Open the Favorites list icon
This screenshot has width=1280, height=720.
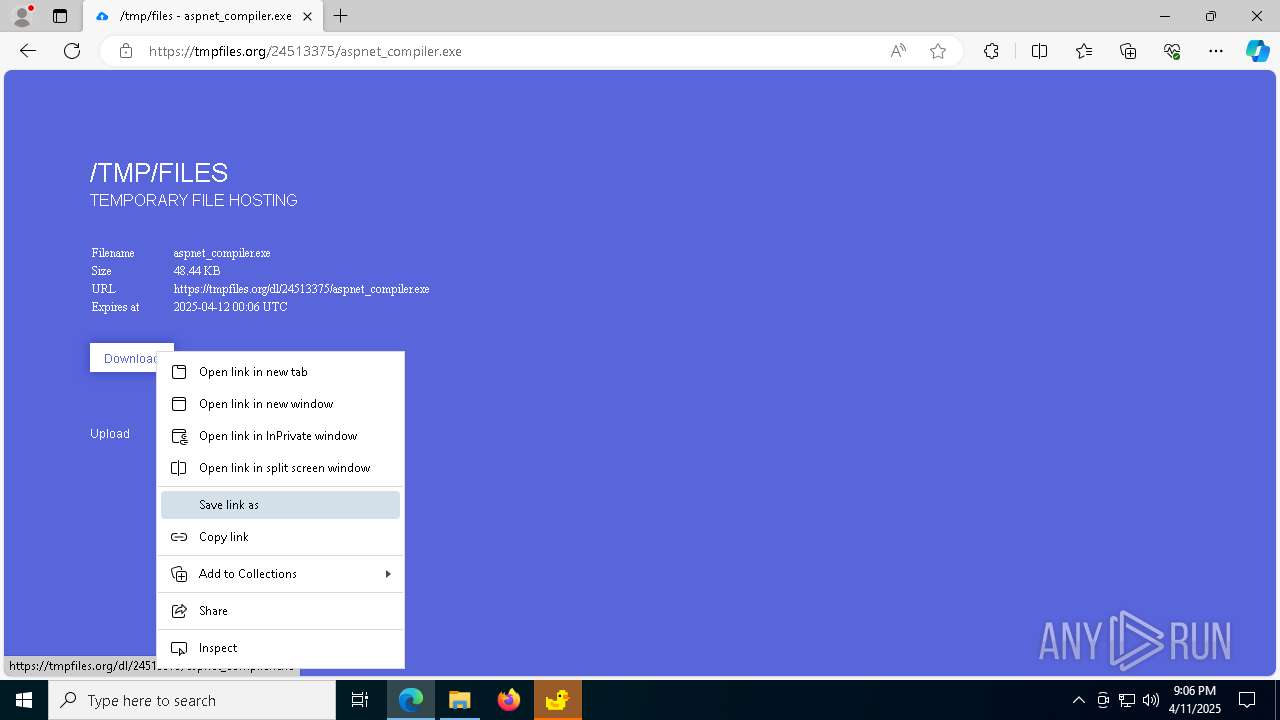pyautogui.click(x=1084, y=51)
